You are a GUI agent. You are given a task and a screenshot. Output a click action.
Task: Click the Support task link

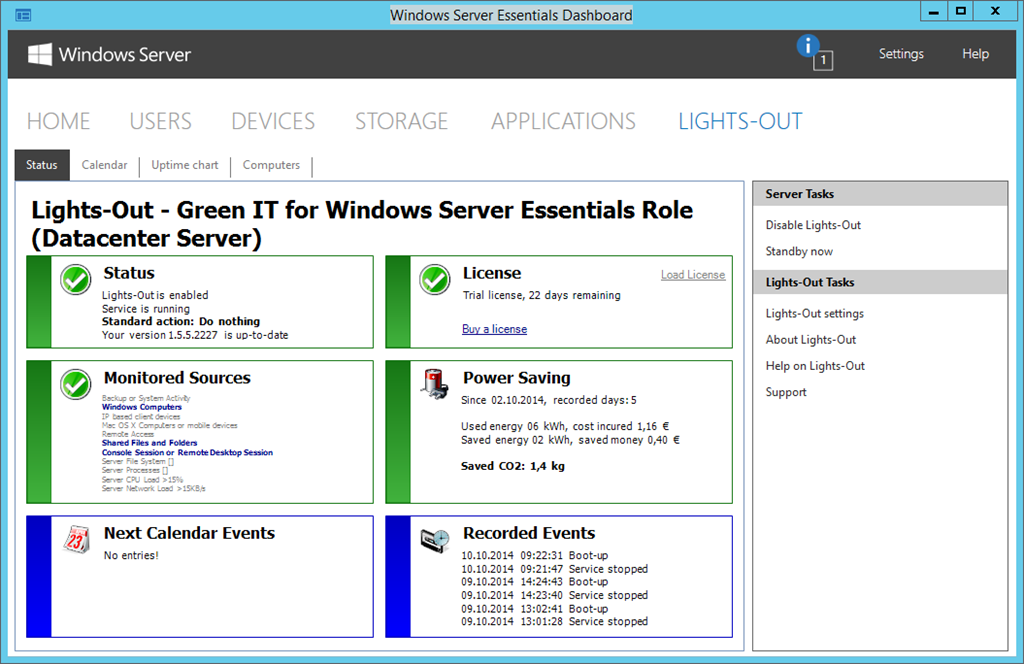[786, 392]
